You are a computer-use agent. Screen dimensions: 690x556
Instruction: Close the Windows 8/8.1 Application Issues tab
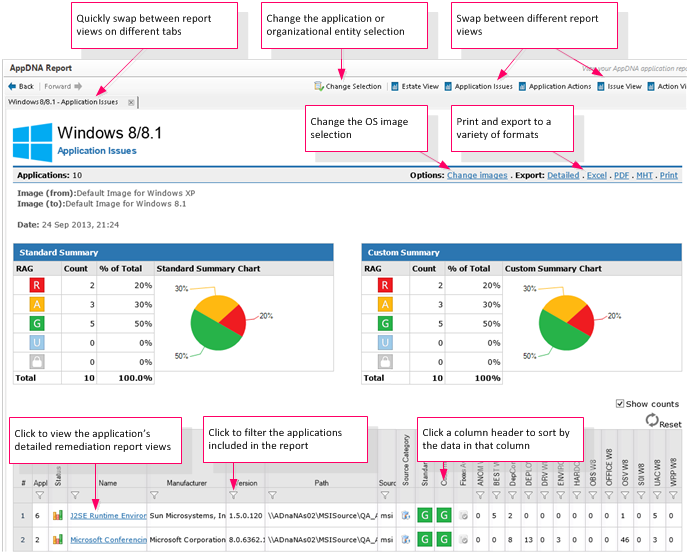(x=131, y=103)
